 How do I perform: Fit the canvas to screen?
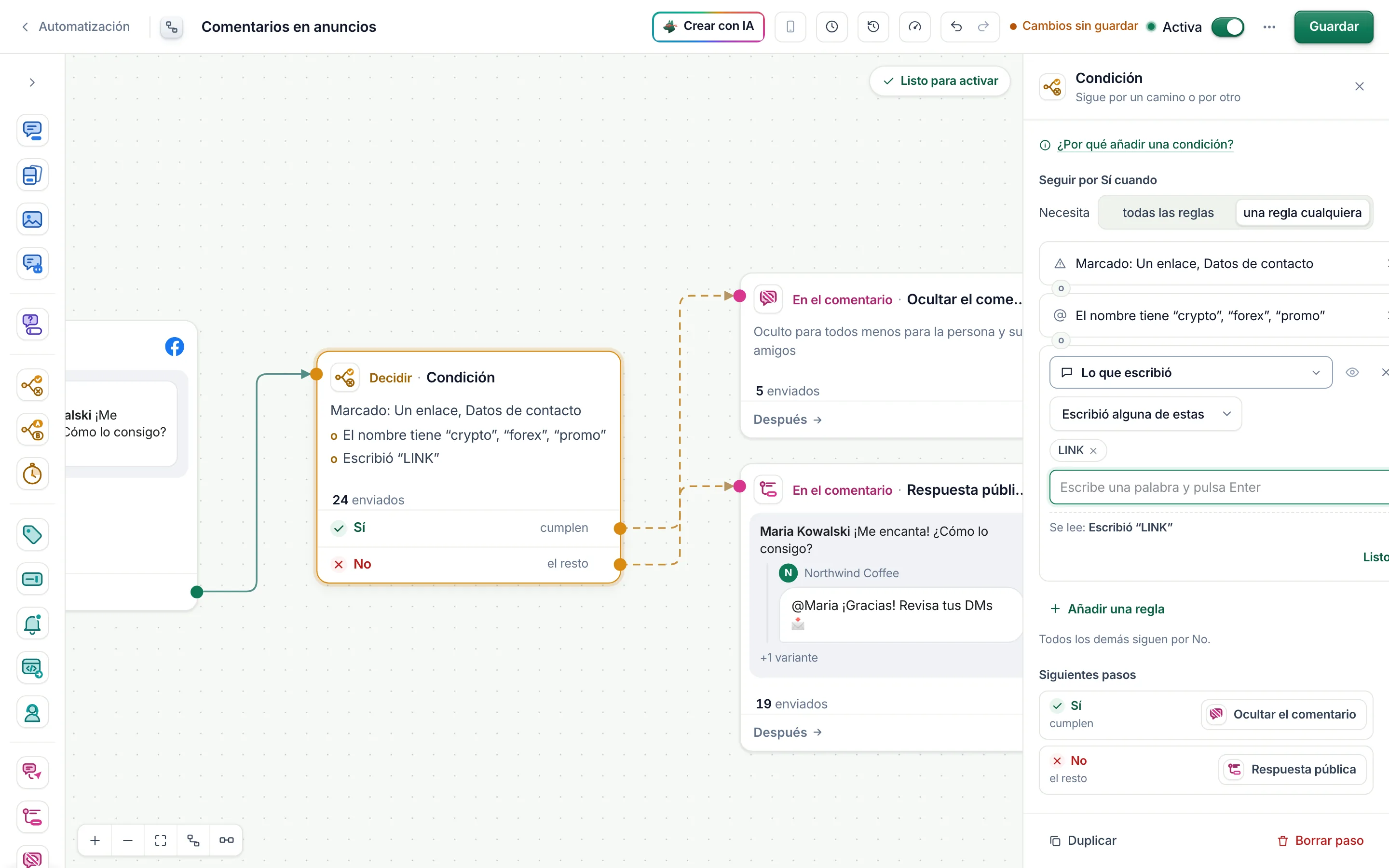coord(161,840)
